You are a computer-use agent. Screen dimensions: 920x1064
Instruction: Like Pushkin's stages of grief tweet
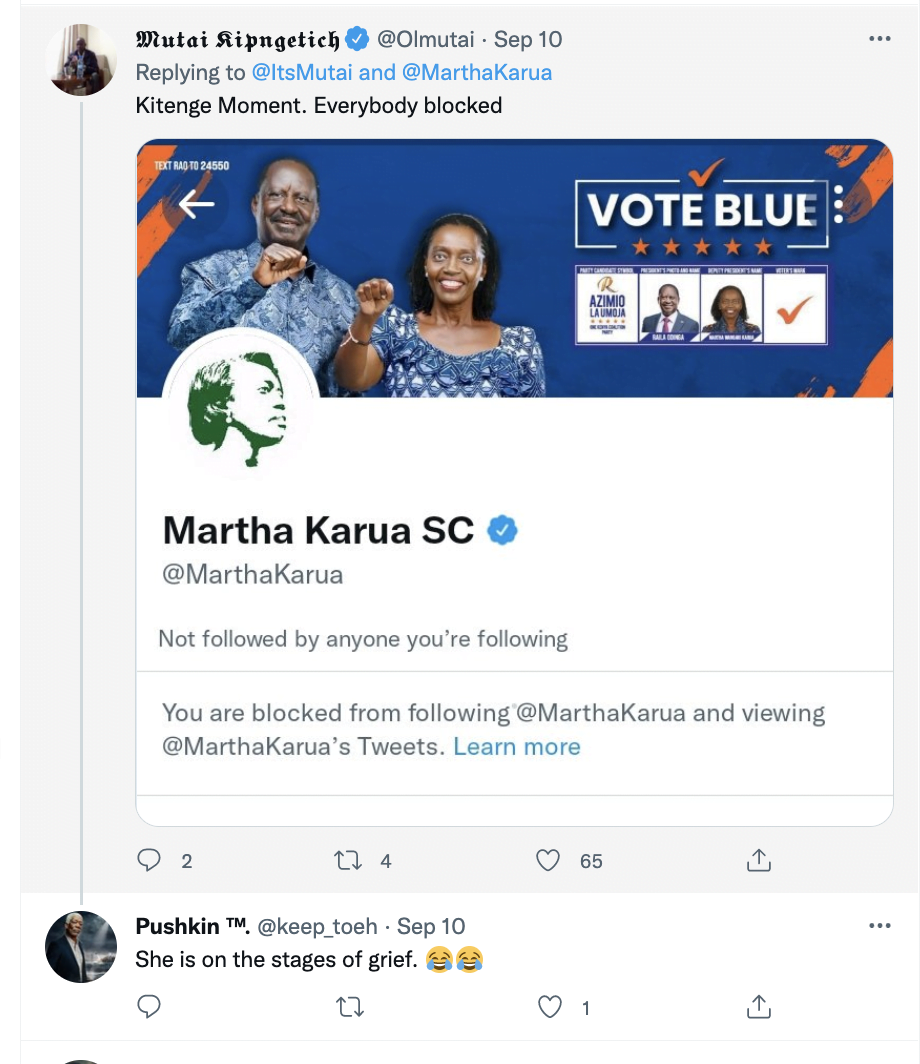coord(550,1007)
